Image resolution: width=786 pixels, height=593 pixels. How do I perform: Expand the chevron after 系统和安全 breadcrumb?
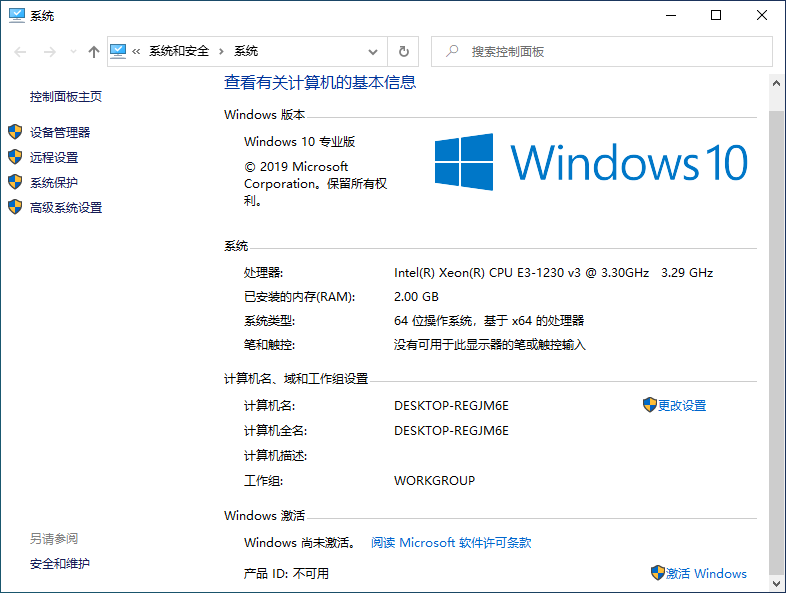[x=222, y=52]
